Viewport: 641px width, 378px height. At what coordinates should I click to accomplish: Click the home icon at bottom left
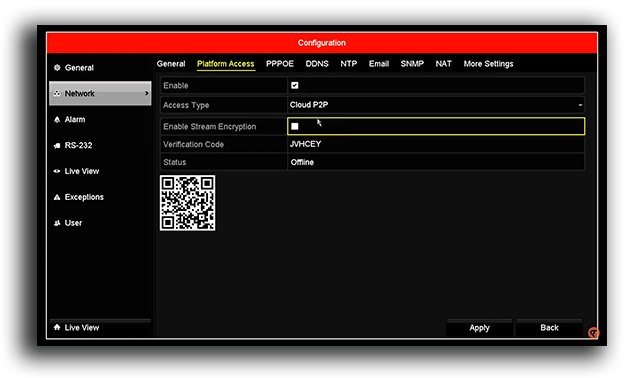(57, 327)
